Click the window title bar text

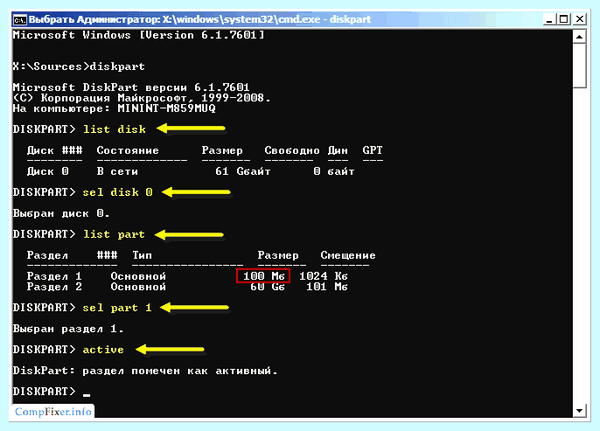click(200, 19)
